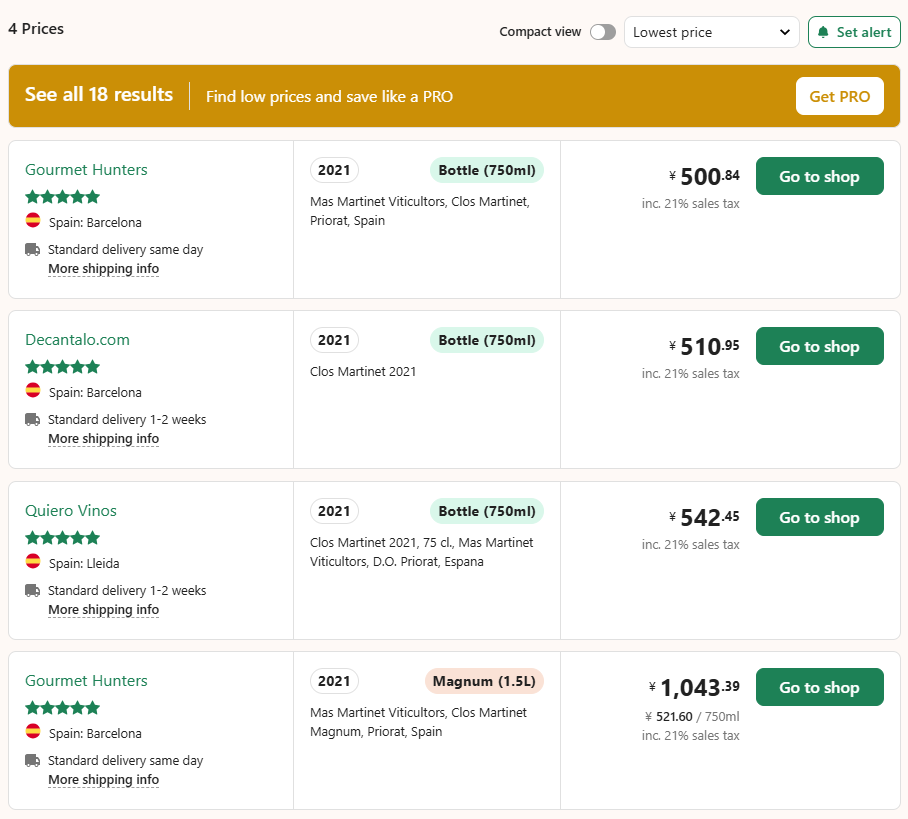
Task: Go to shop for the ¥510.95 offer
Action: [x=819, y=346]
